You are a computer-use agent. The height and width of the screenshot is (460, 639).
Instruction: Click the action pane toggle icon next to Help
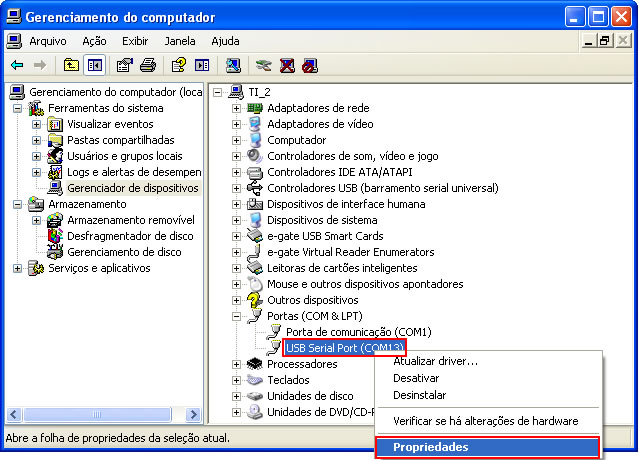pos(202,65)
